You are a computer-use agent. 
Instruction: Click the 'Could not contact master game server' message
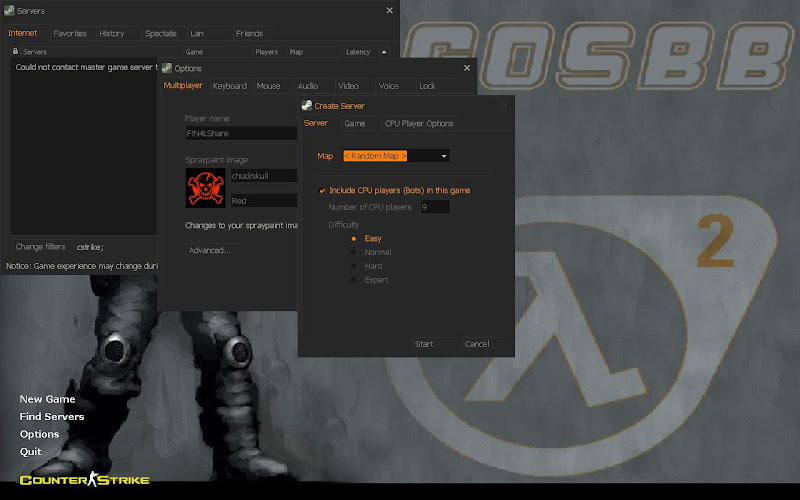(x=86, y=67)
